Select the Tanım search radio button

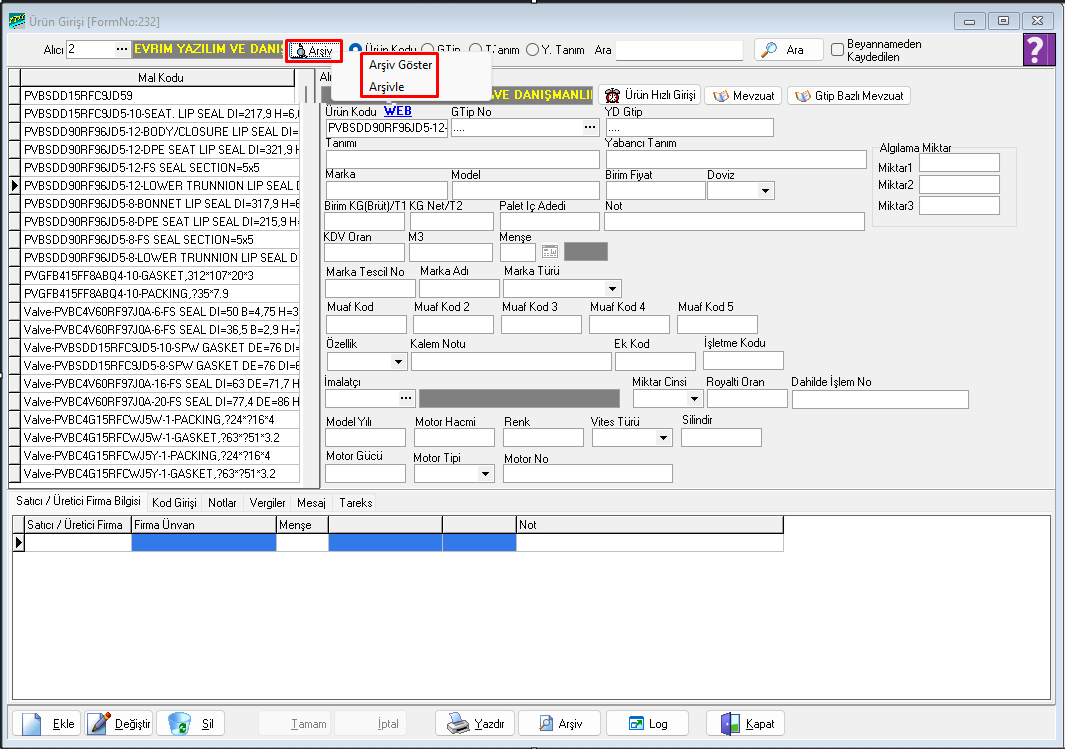click(x=475, y=50)
